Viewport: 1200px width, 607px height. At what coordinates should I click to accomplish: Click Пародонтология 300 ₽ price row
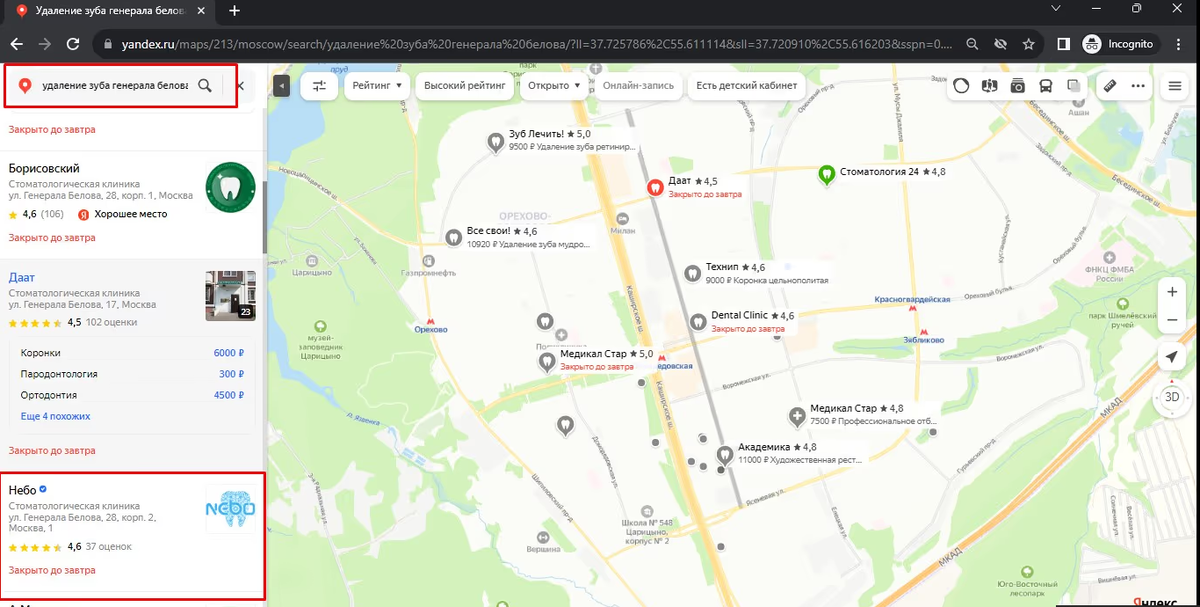click(132, 374)
